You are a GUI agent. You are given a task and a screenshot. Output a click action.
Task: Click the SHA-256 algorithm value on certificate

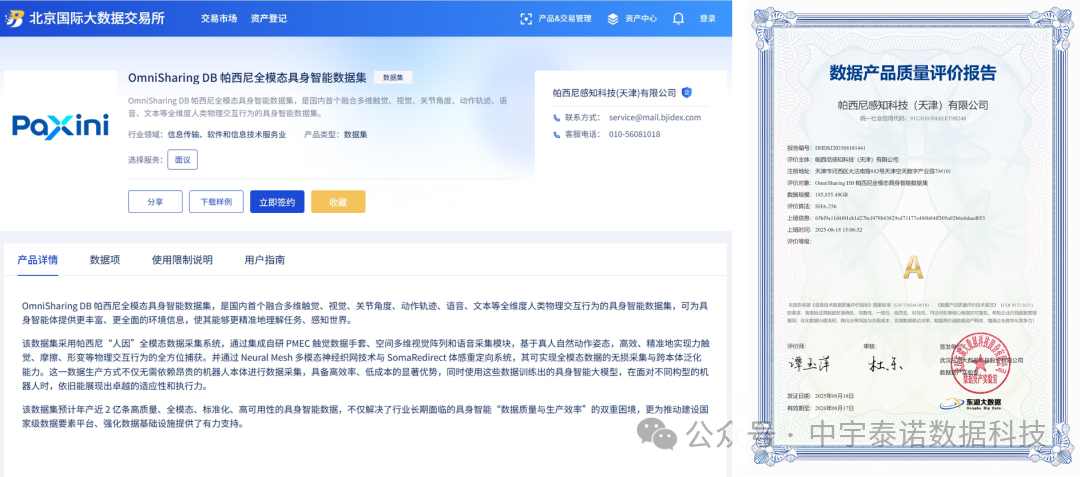[x=827, y=206]
